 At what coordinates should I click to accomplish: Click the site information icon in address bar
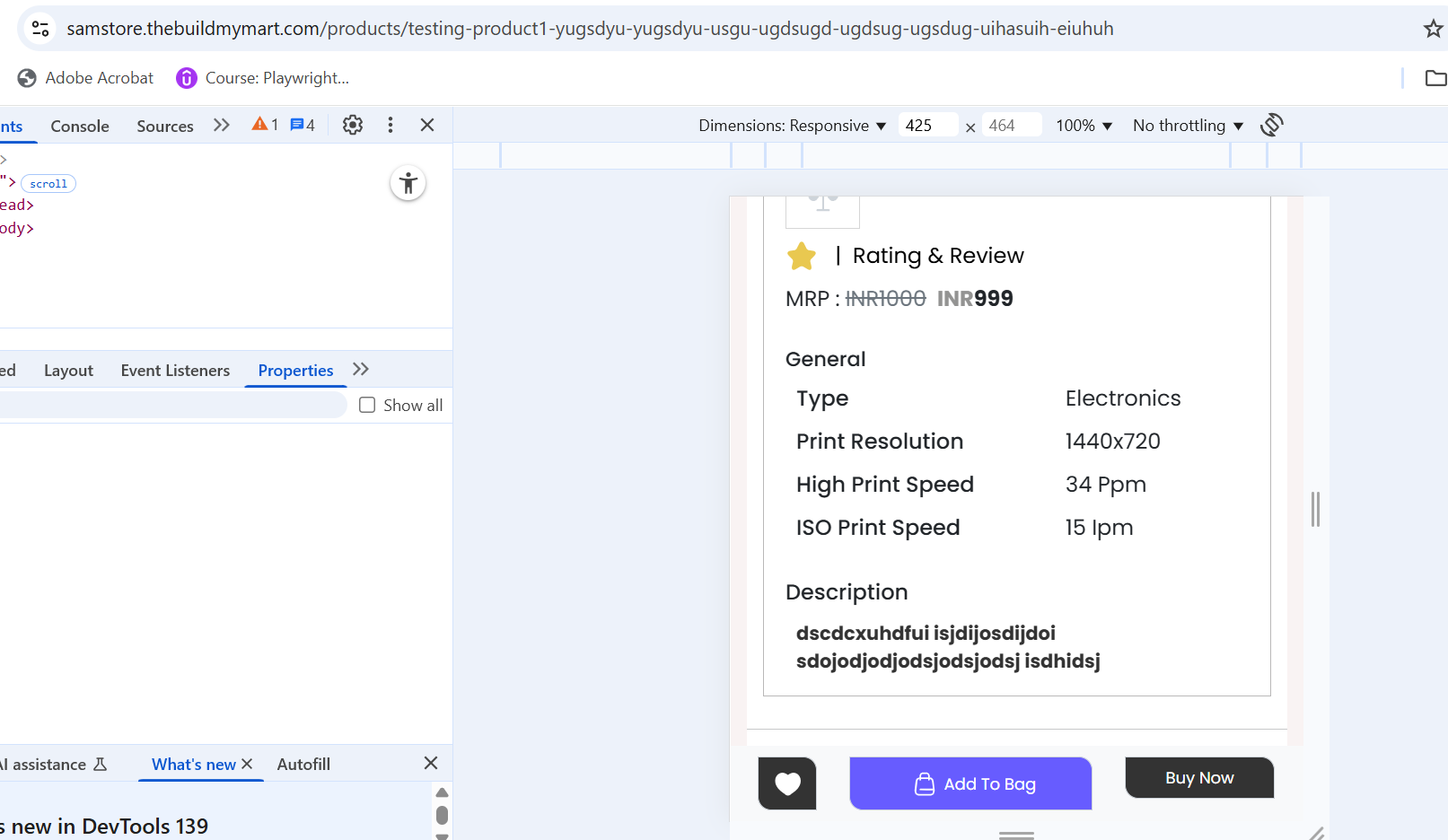pyautogui.click(x=40, y=29)
